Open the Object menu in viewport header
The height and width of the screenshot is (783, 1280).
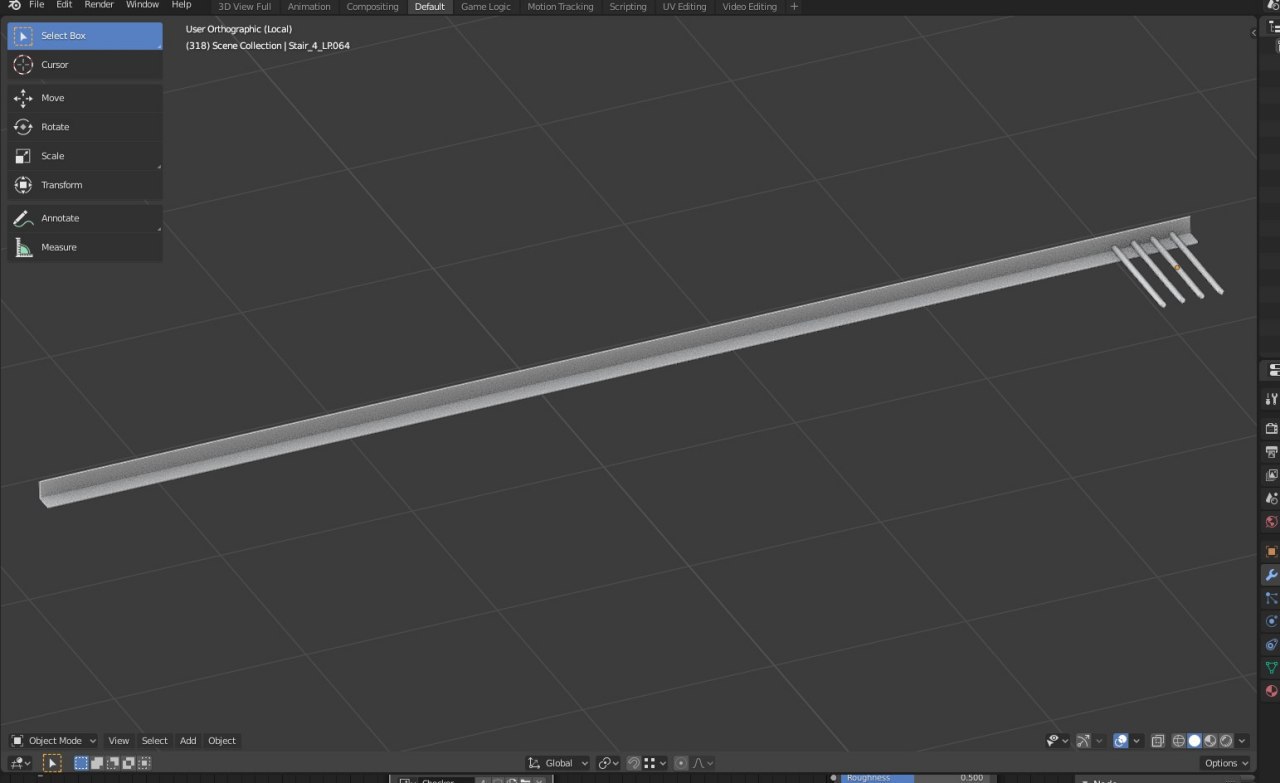tap(222, 741)
